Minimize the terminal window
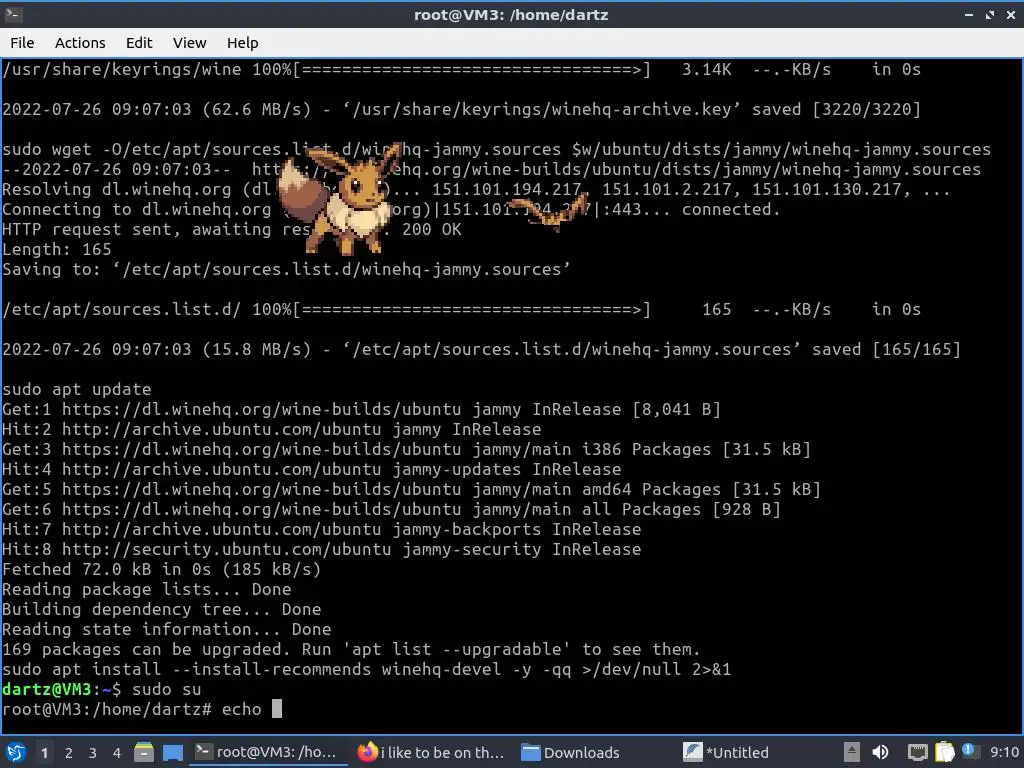The image size is (1024, 768). [969, 14]
